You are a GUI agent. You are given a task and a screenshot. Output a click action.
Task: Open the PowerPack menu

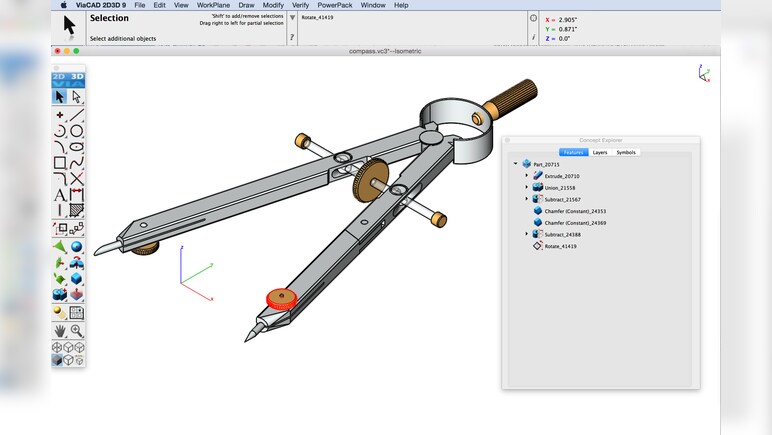point(335,5)
